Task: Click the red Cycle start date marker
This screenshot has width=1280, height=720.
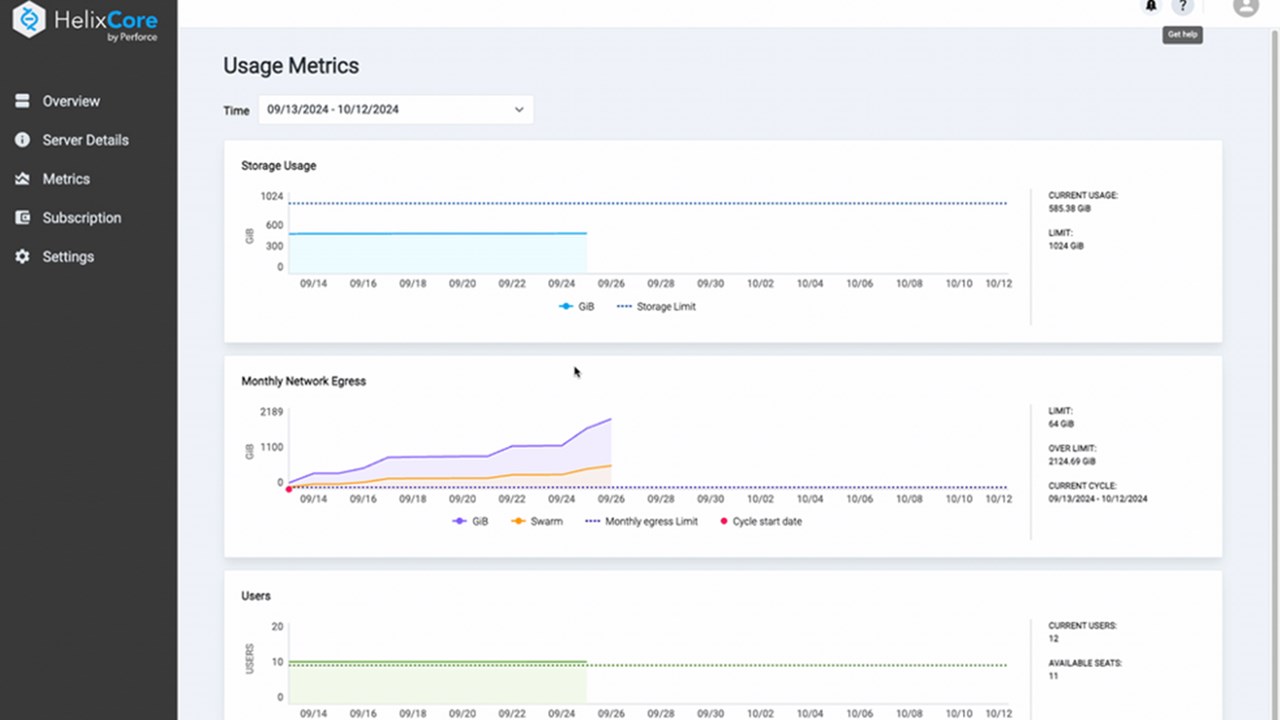Action: coord(289,489)
